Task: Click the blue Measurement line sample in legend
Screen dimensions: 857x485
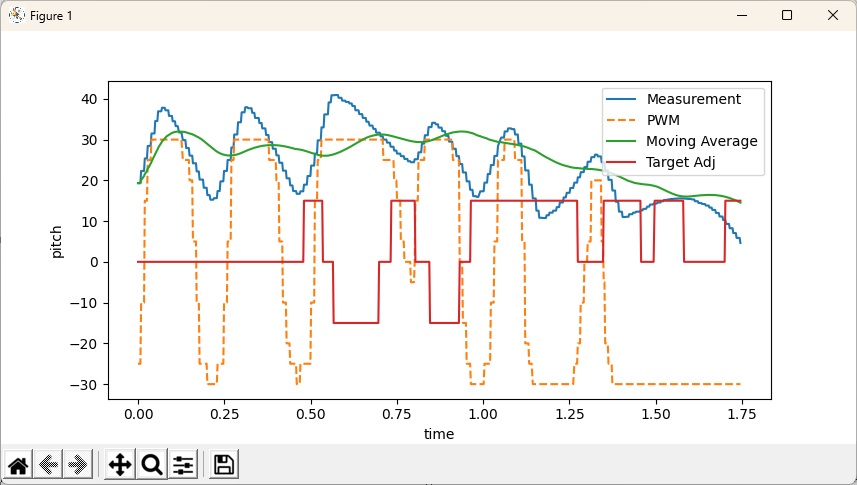Action: (x=623, y=99)
